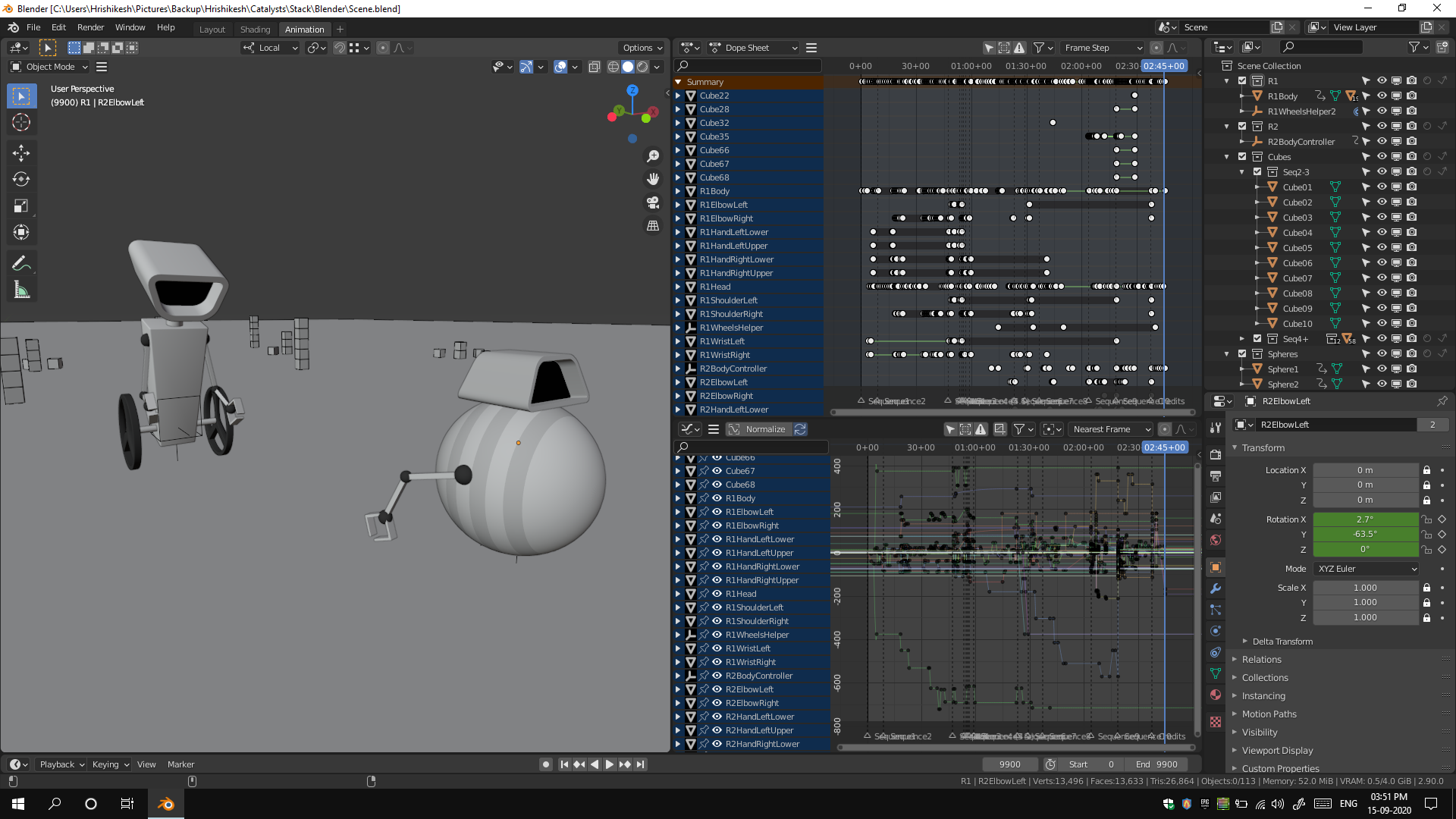Change the XYZ Euler rotation mode dropdown
The image size is (1456, 819).
[1367, 569]
